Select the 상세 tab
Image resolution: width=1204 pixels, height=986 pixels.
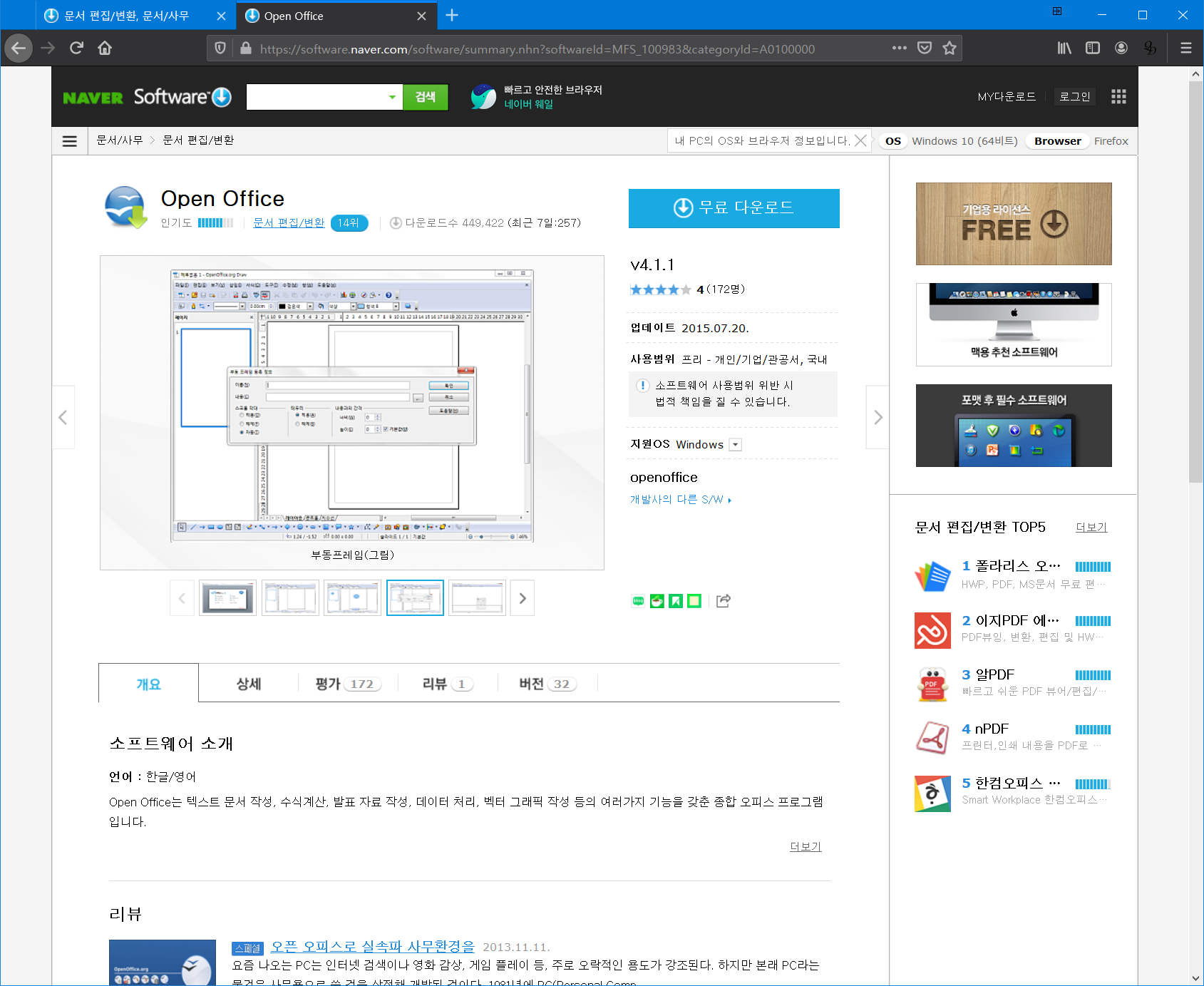(x=248, y=683)
